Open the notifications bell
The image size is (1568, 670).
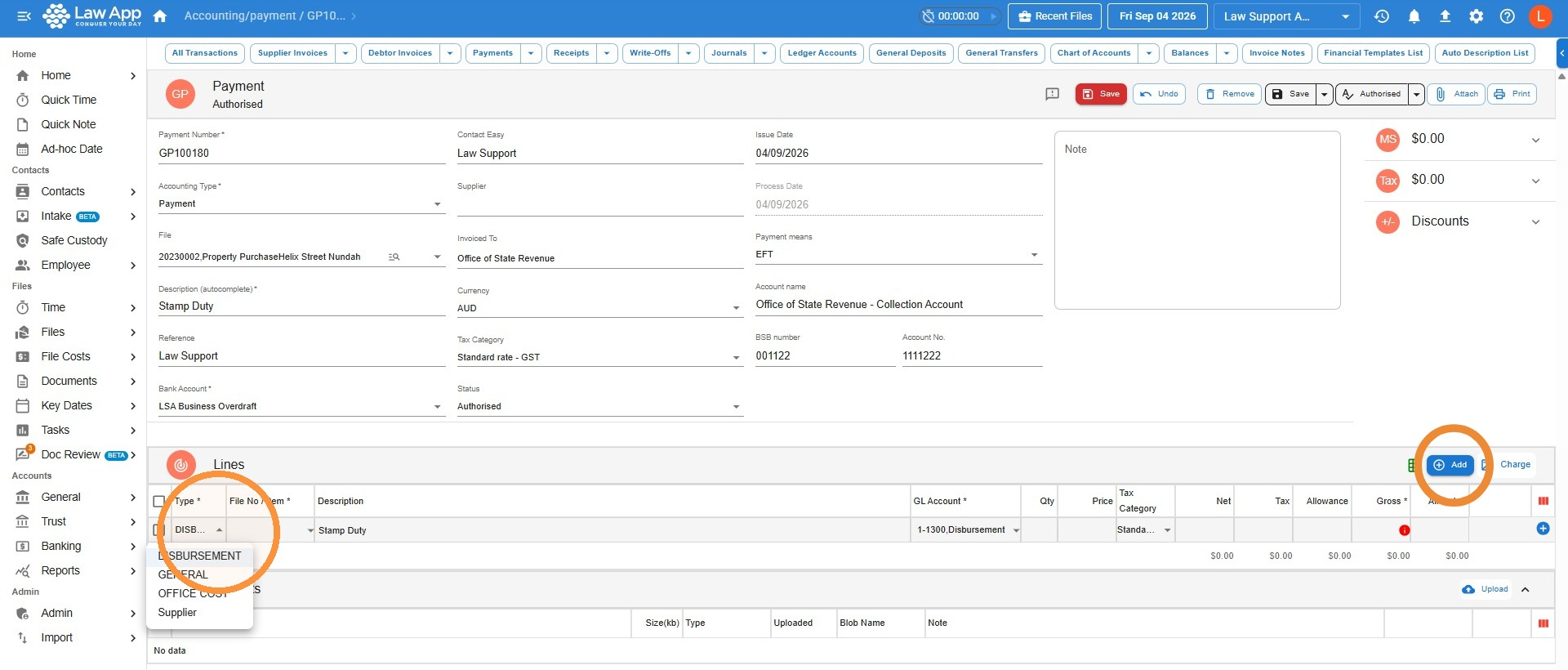[1414, 16]
